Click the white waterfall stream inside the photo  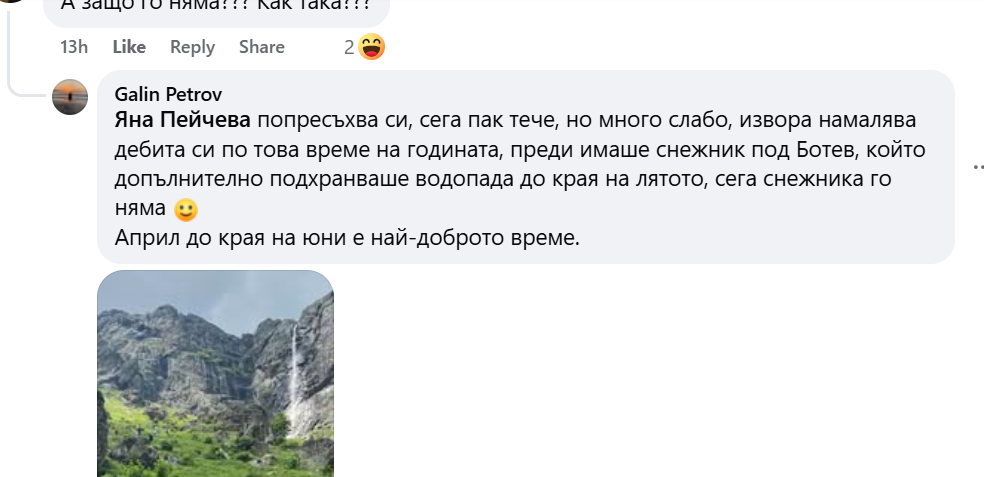pyautogui.click(x=293, y=377)
